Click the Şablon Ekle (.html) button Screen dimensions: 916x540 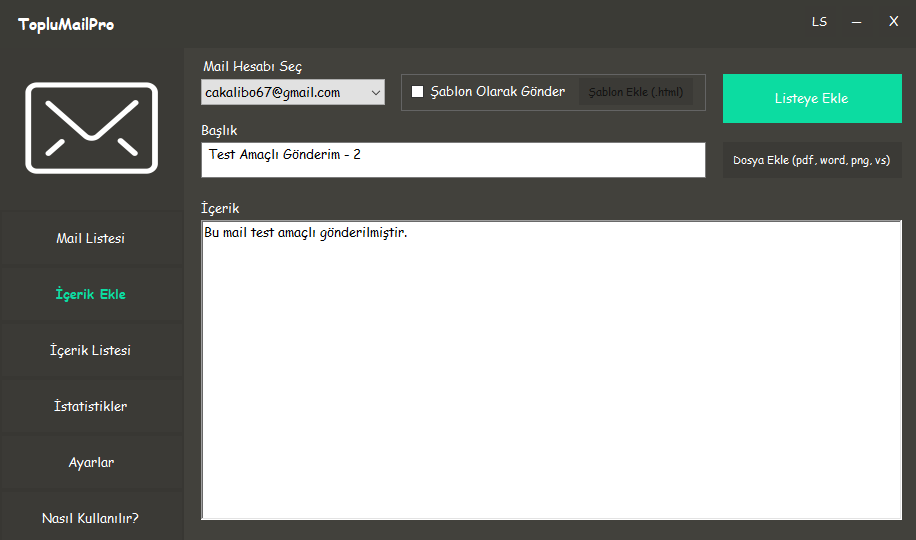[636, 93]
